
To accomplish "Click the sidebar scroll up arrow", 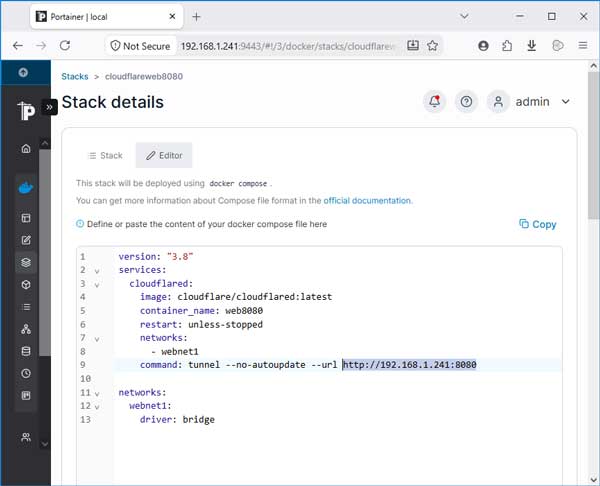I will pos(45,144).
